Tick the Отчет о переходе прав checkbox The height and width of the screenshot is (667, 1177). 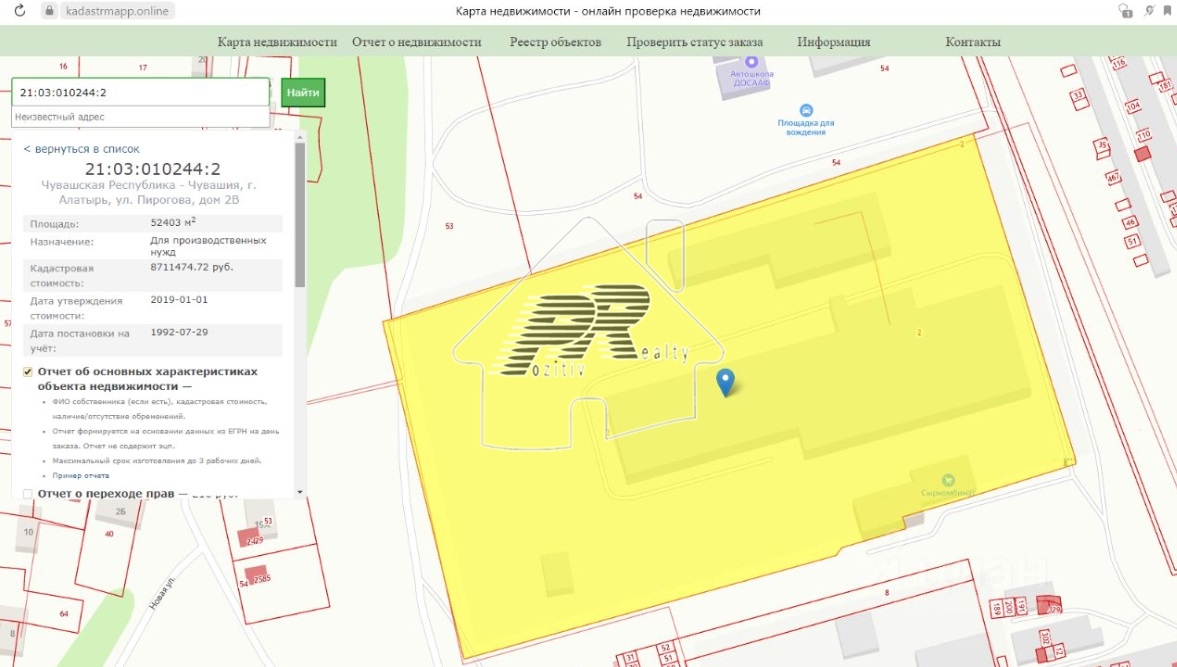coord(28,494)
